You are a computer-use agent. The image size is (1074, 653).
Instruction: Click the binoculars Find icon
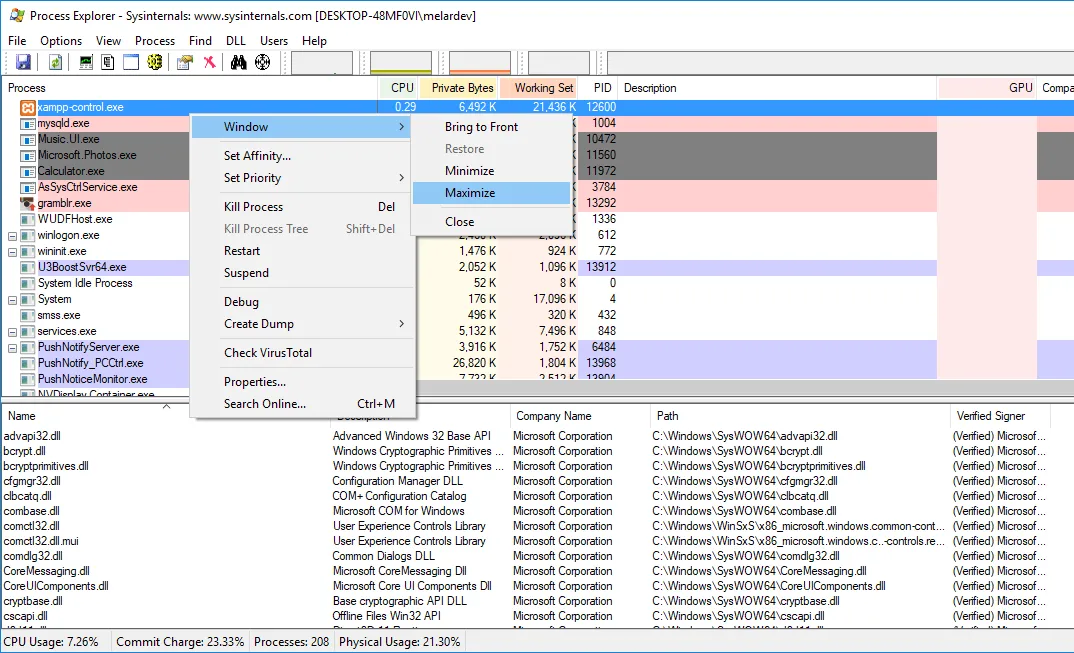(238, 62)
